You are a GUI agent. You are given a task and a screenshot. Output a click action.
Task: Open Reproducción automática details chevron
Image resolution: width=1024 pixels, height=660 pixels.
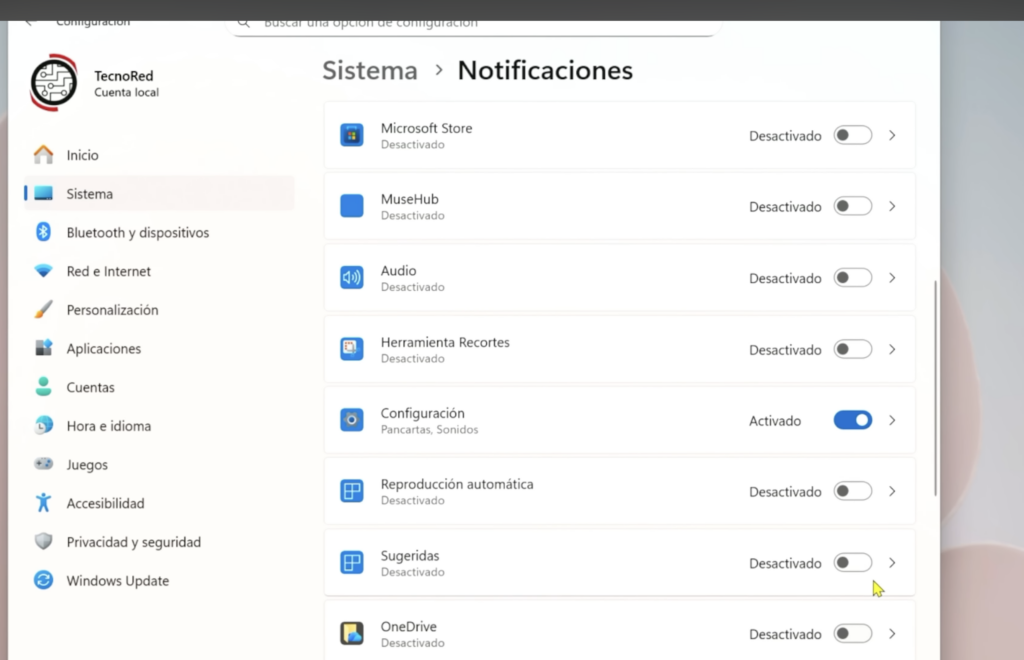[x=892, y=491]
